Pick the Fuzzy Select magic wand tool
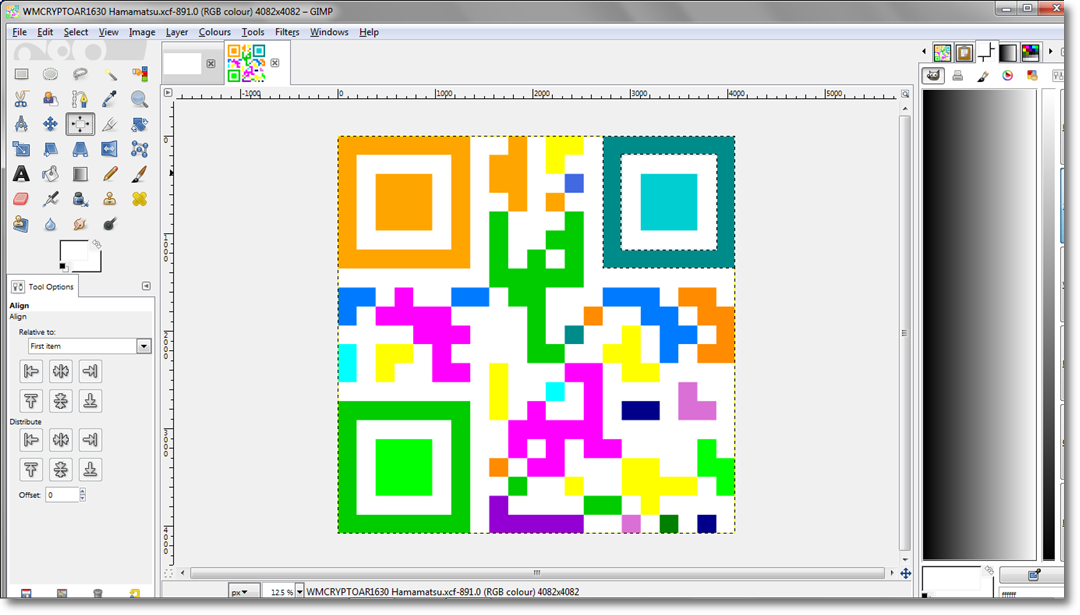Viewport: 1080px width, 615px height. tap(110, 74)
